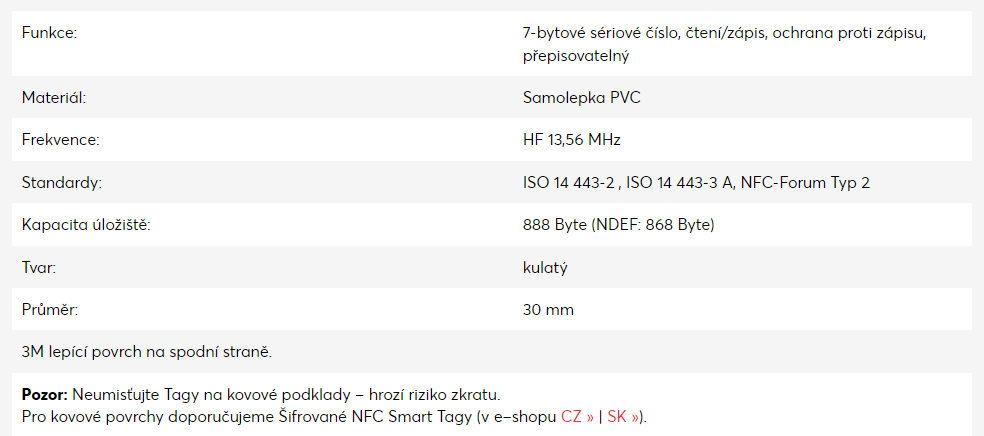Select the Průměr row label

click(50, 309)
